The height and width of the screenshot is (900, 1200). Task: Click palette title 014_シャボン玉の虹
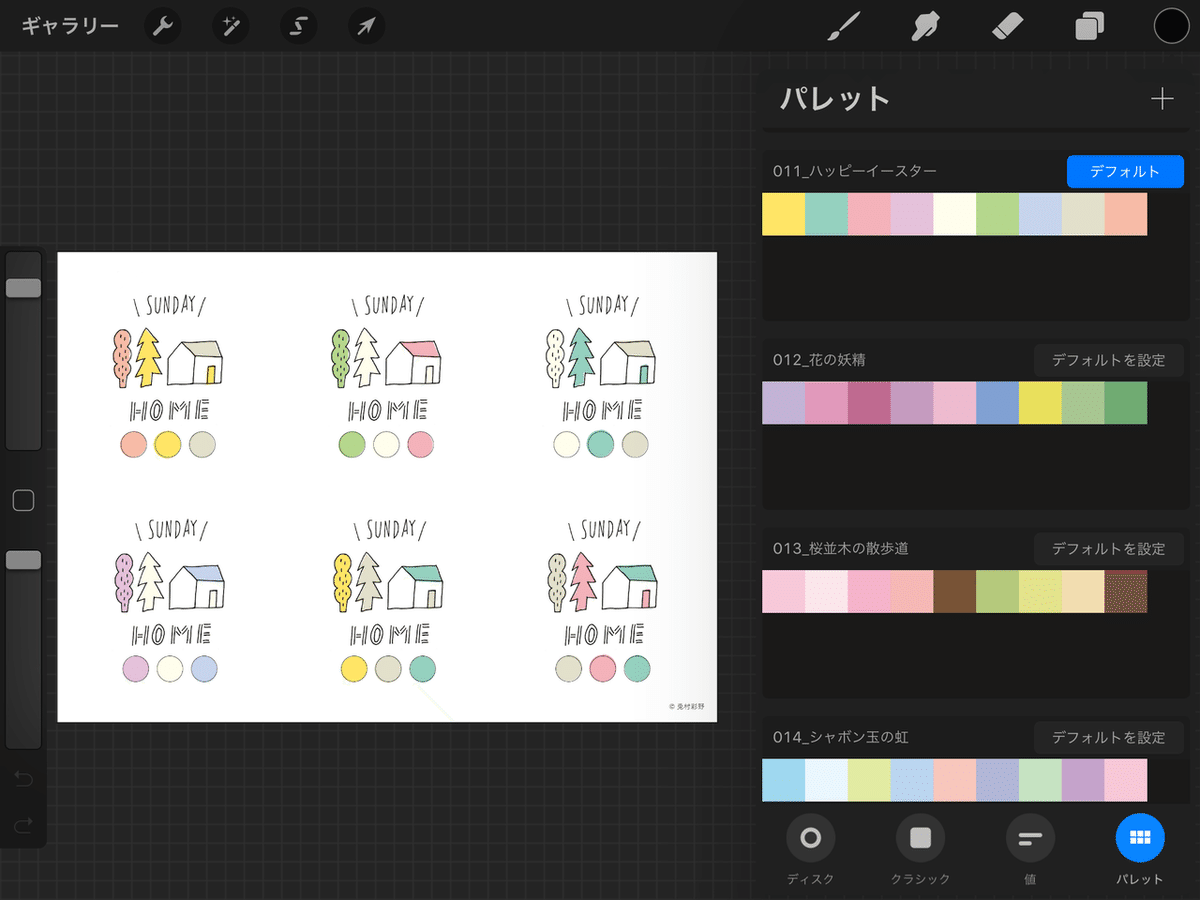pyautogui.click(x=840, y=737)
